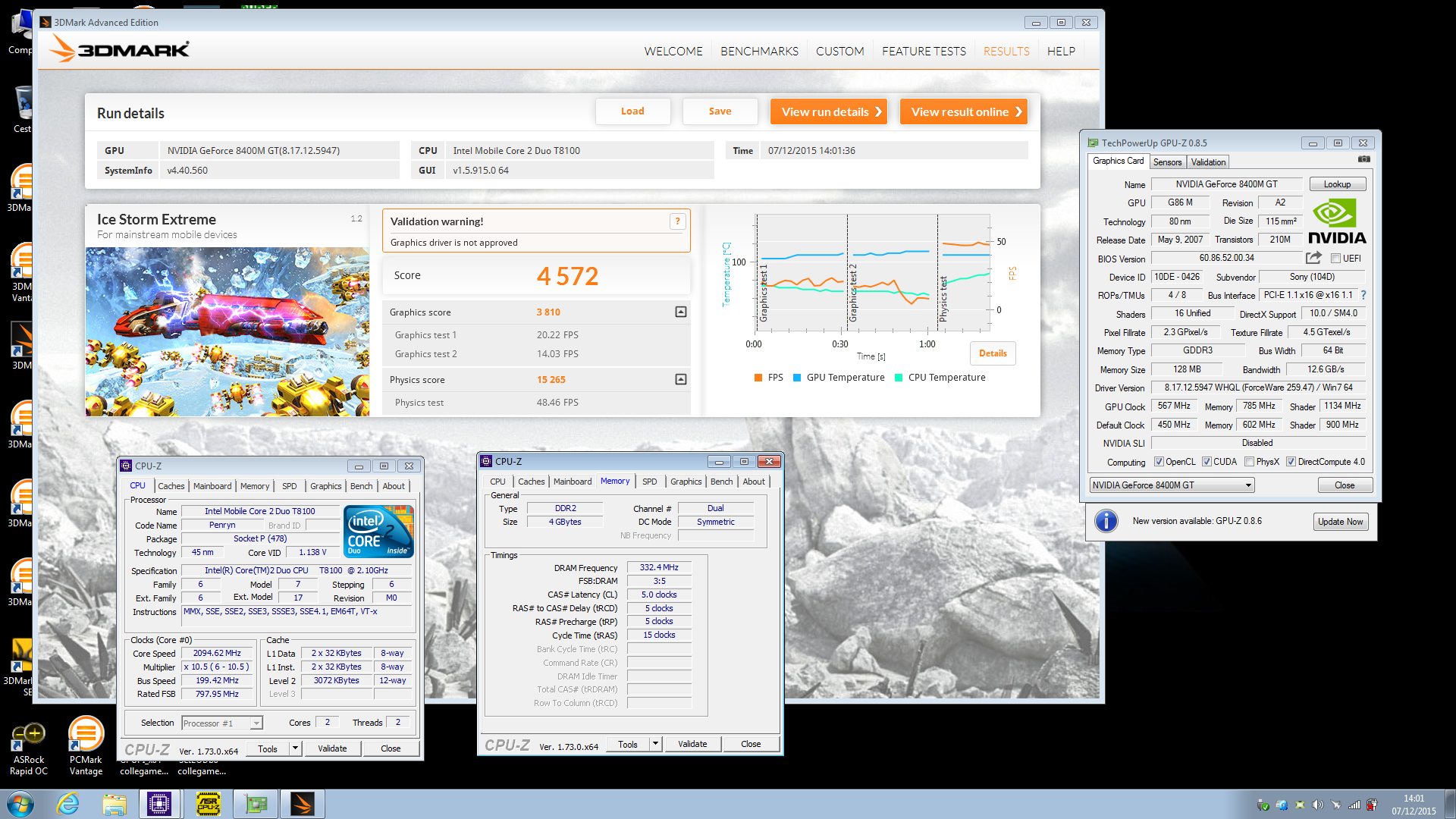Collapse the Graphics score section
Image resolution: width=1456 pixels, height=819 pixels.
click(681, 312)
